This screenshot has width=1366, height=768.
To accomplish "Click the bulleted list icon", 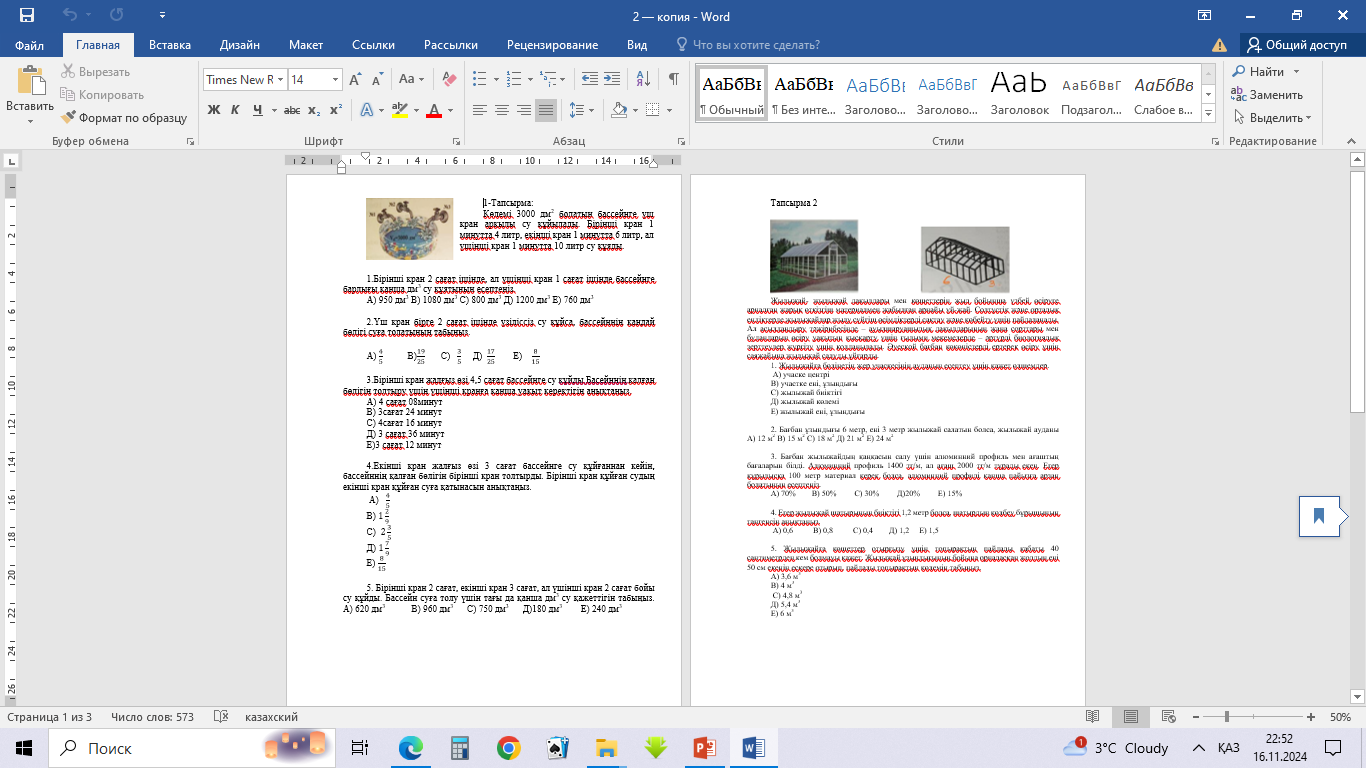I will tap(480, 79).
